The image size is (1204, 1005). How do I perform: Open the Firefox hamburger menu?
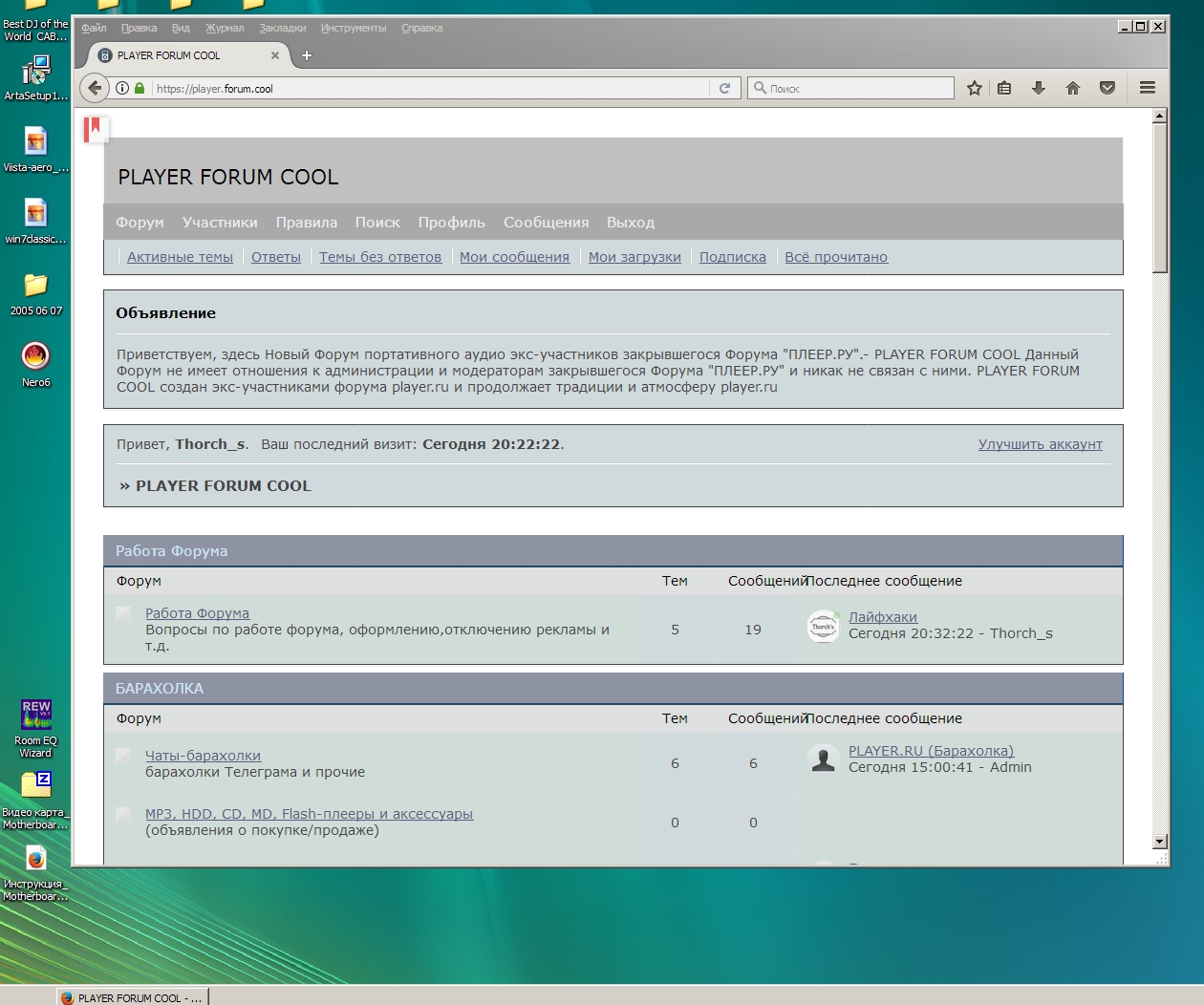(1148, 88)
